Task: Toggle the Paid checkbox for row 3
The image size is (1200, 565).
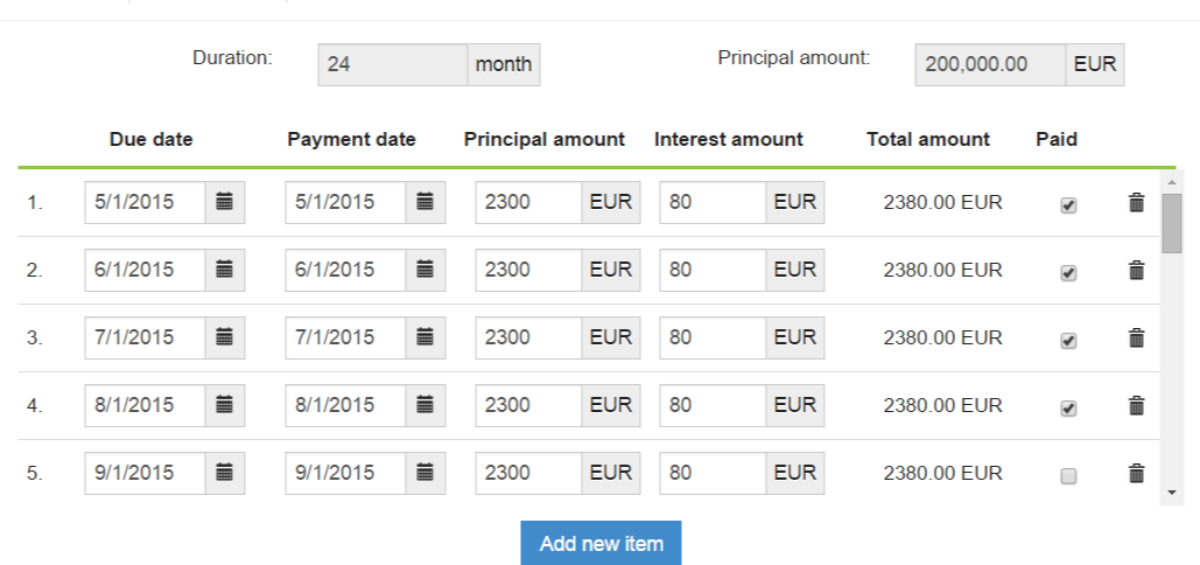Action: point(1068,341)
